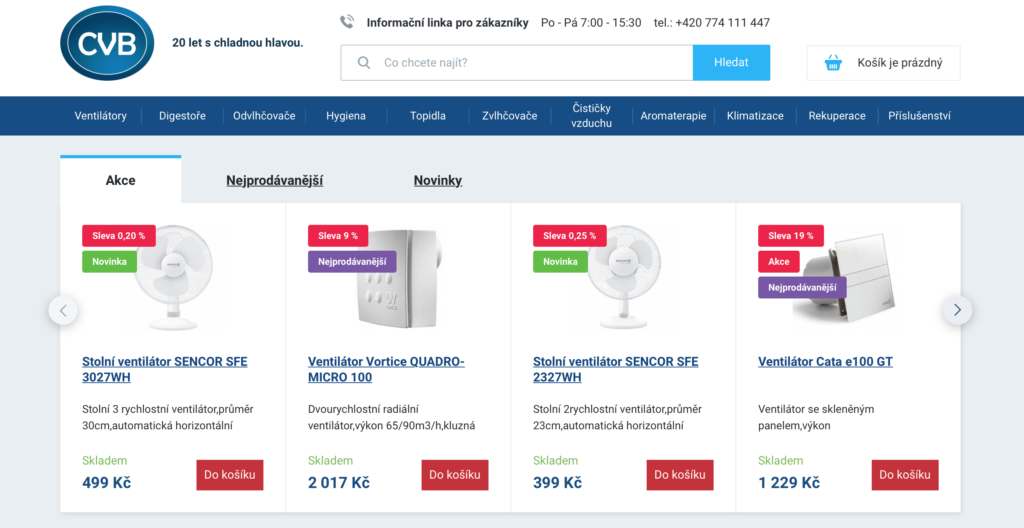Add Vortice QUADRO-MICRO 100 to cart
This screenshot has width=1024, height=528.
pos(455,475)
